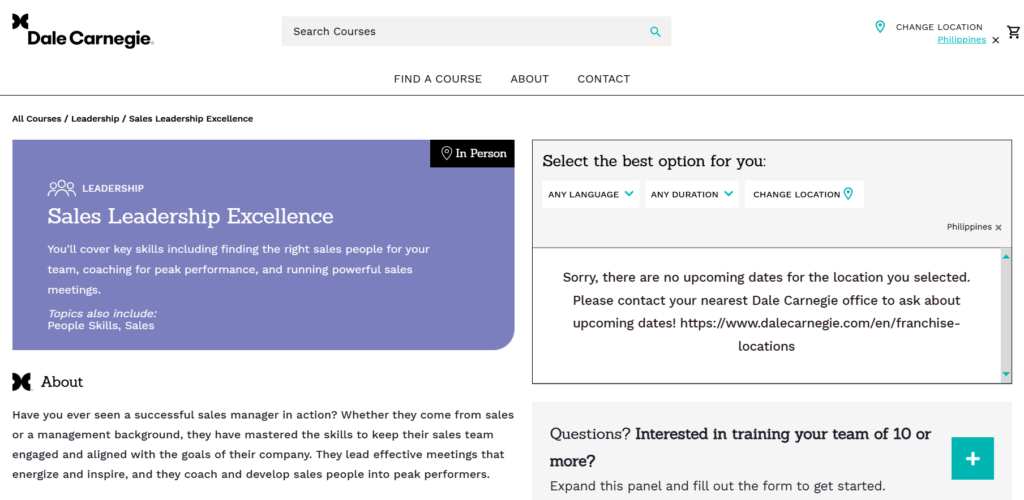Go to Leadership breadcrumb
1024x500 pixels.
95,119
